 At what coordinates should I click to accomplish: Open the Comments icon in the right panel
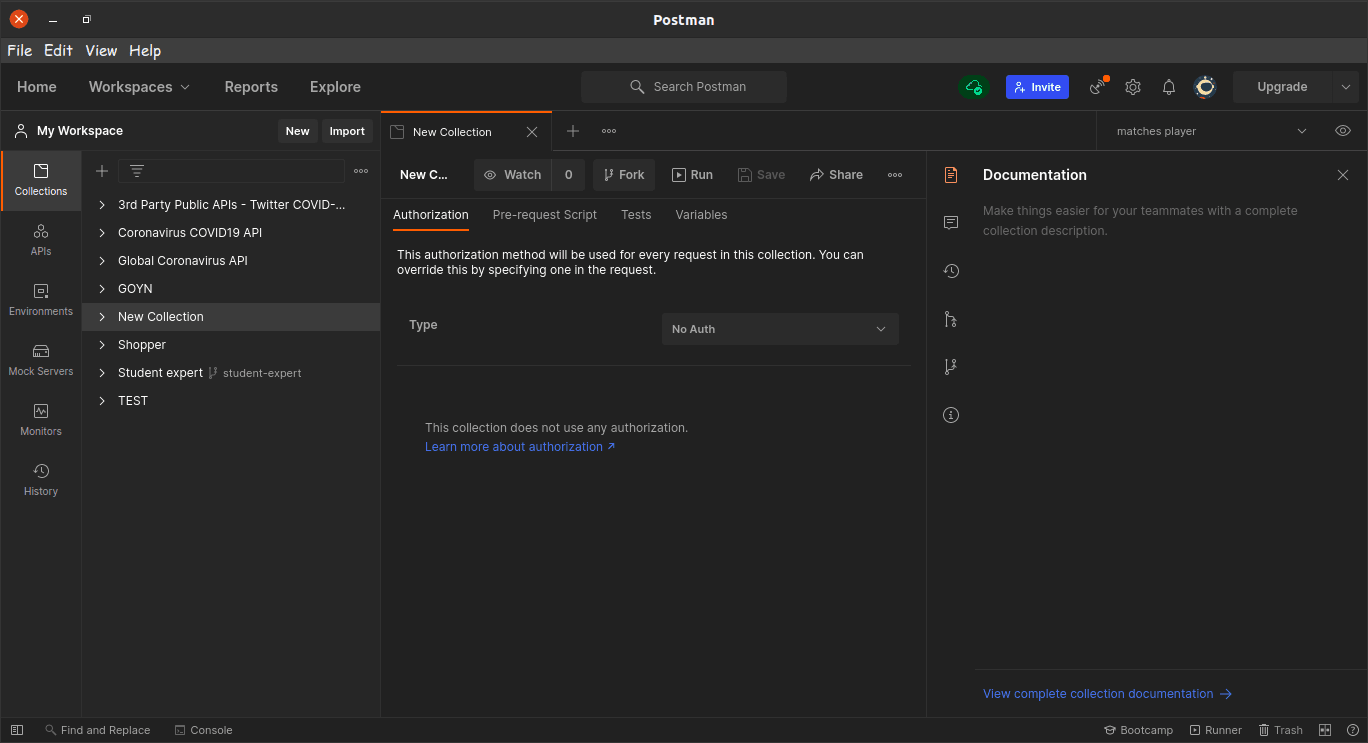(951, 223)
